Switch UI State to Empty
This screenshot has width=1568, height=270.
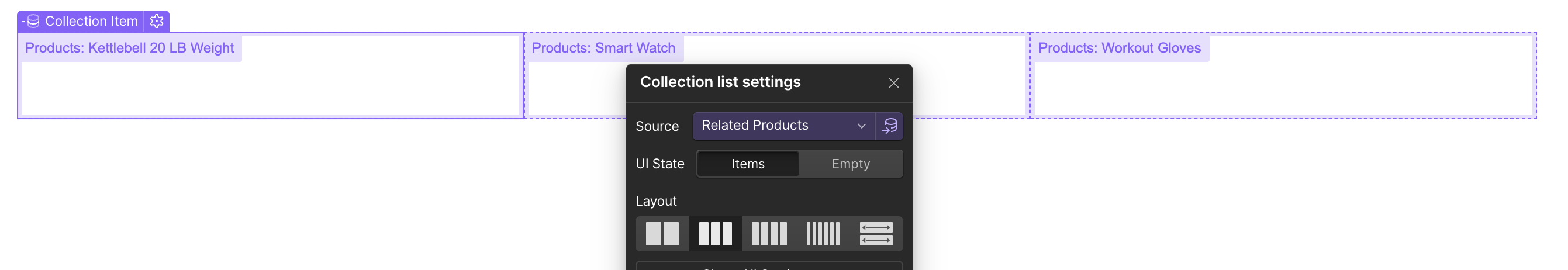point(850,164)
